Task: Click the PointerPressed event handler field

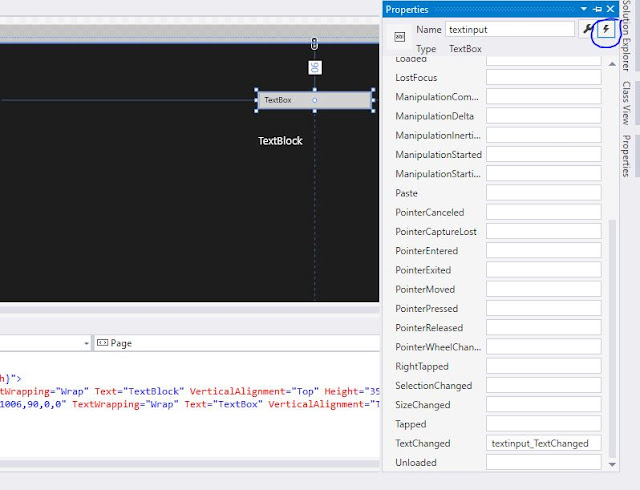Action: coord(544,308)
